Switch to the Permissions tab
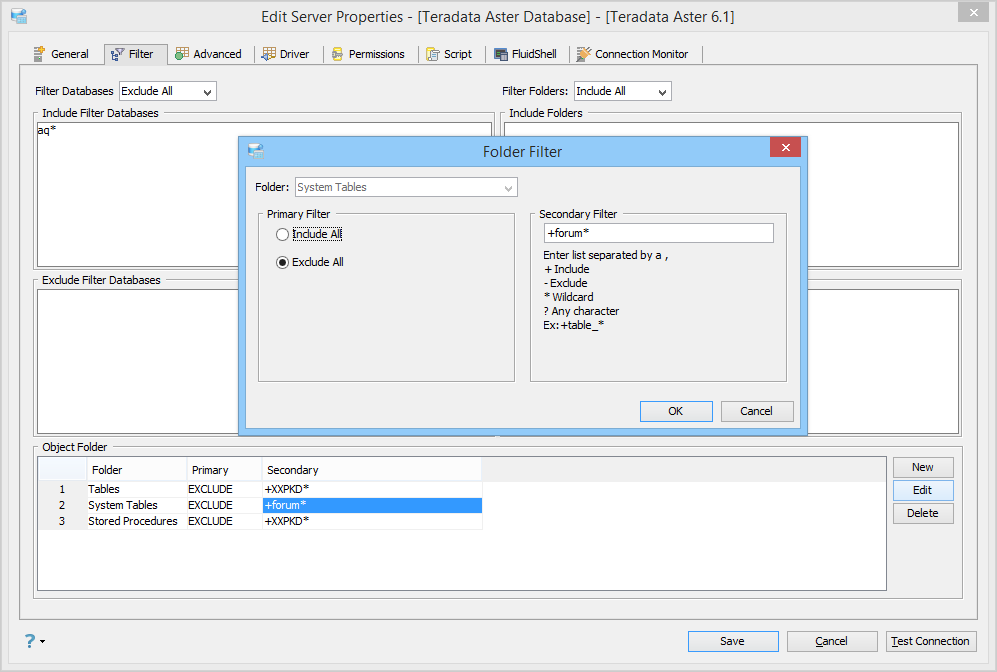 tap(368, 54)
